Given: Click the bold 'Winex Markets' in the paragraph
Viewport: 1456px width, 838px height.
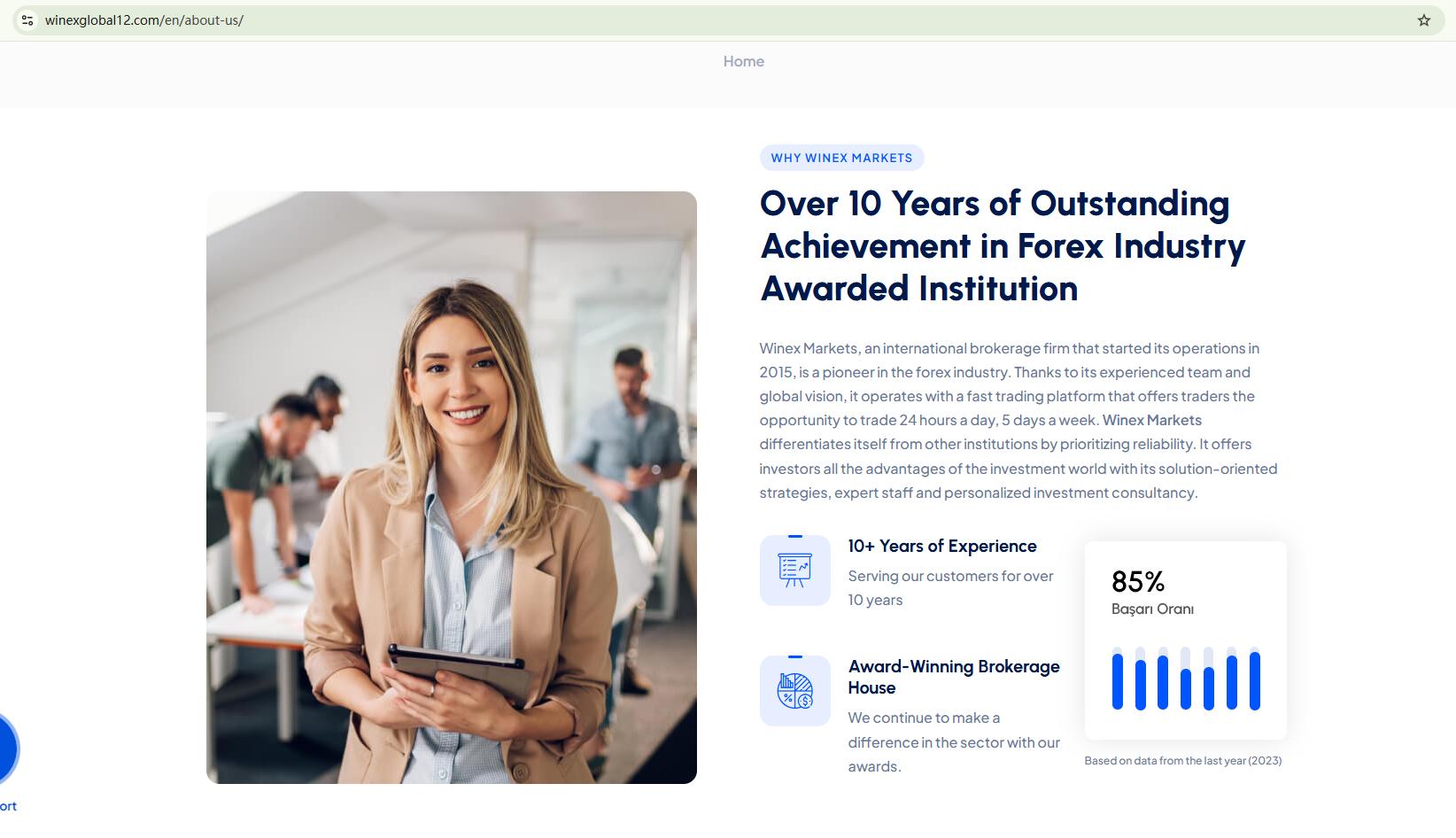Looking at the screenshot, I should tap(1152, 420).
